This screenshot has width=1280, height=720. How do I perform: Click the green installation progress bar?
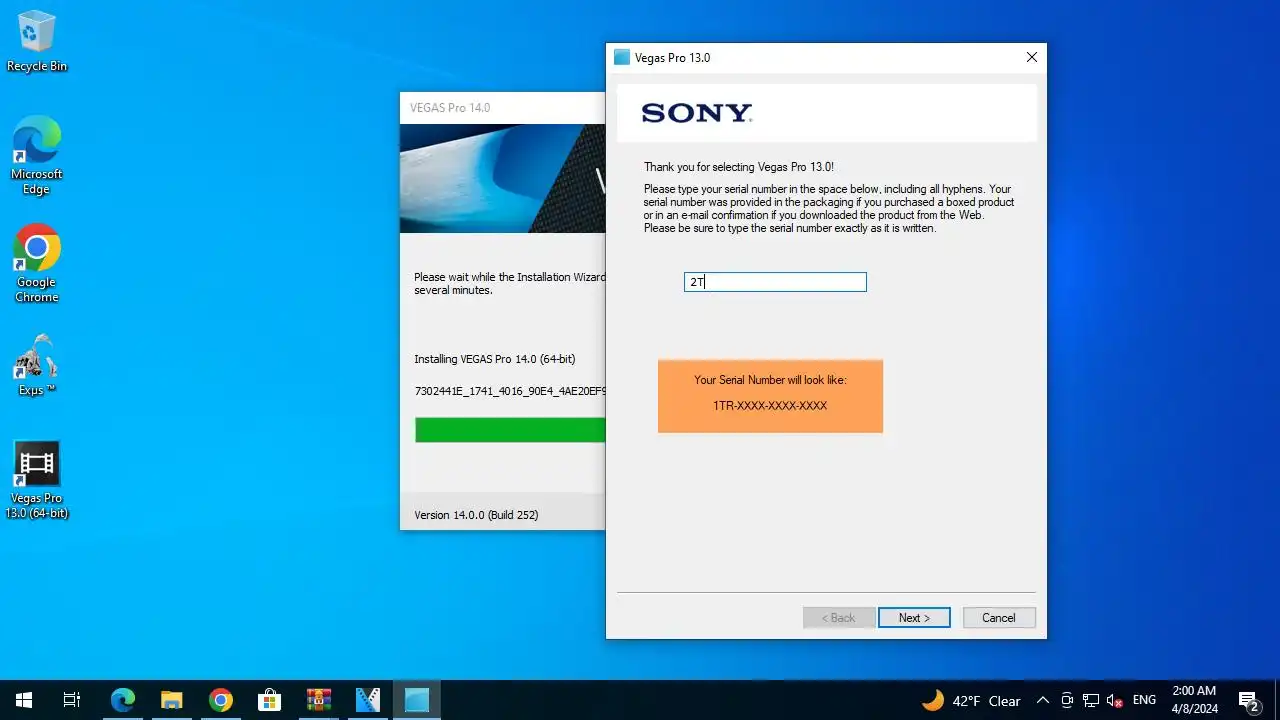[510, 430]
